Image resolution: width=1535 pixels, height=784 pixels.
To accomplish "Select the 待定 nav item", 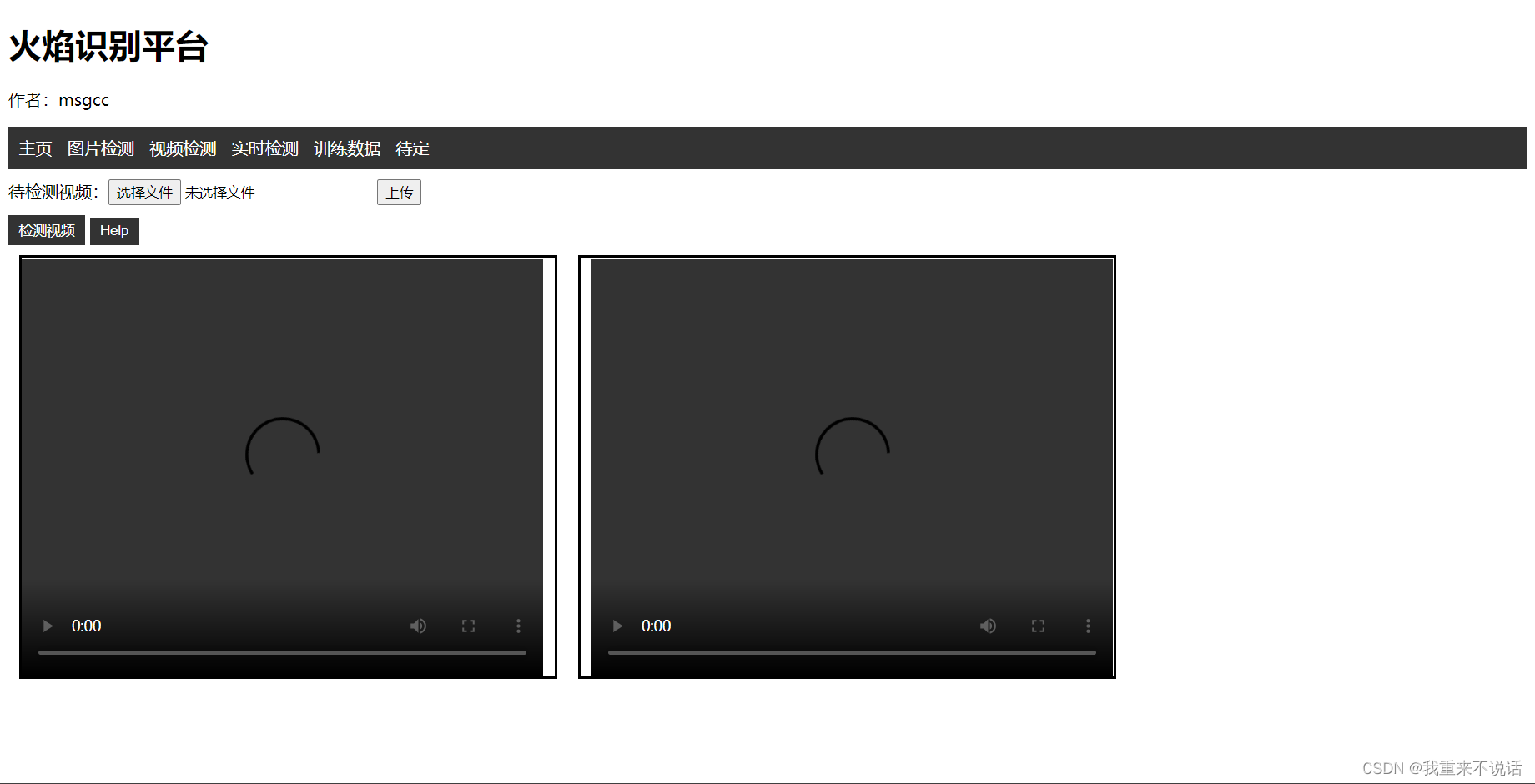I will coord(412,148).
